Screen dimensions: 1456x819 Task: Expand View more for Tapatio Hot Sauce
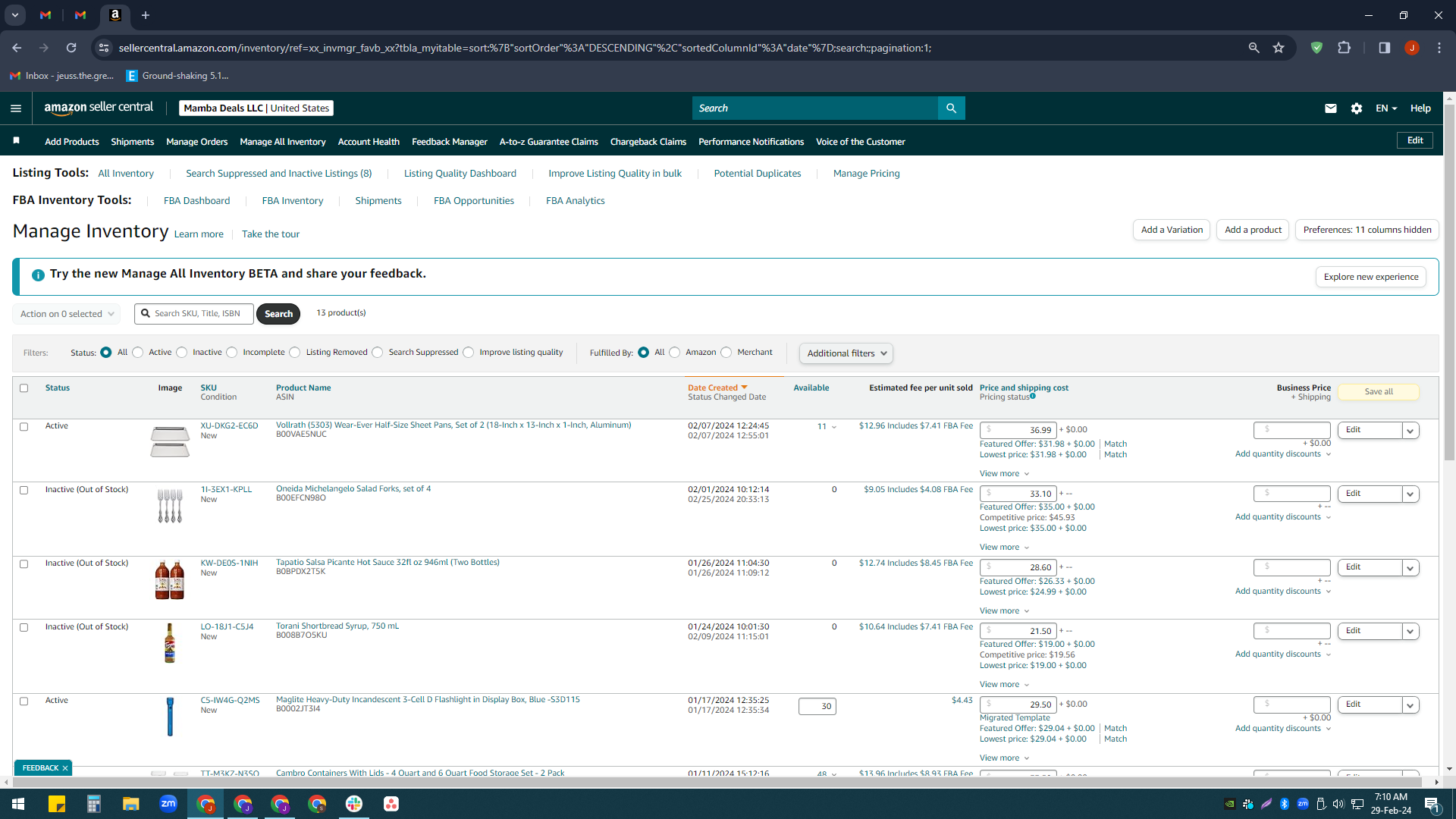tap(1004, 611)
